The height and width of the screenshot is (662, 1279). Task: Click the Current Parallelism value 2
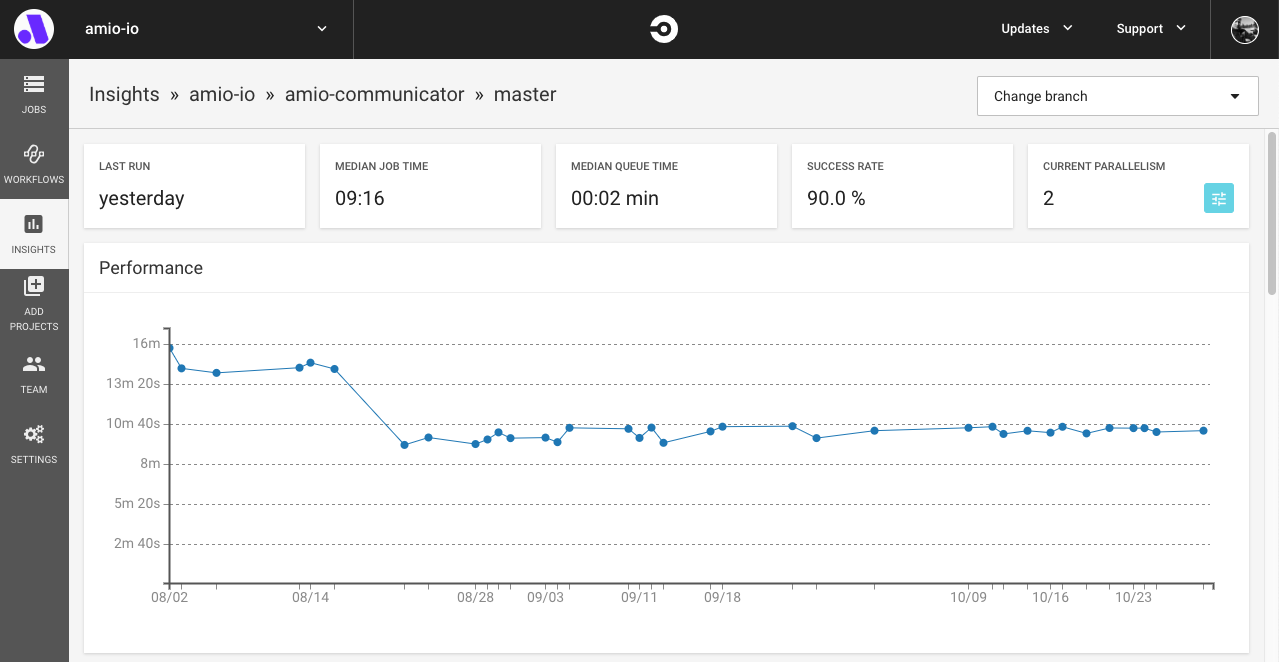[1048, 198]
